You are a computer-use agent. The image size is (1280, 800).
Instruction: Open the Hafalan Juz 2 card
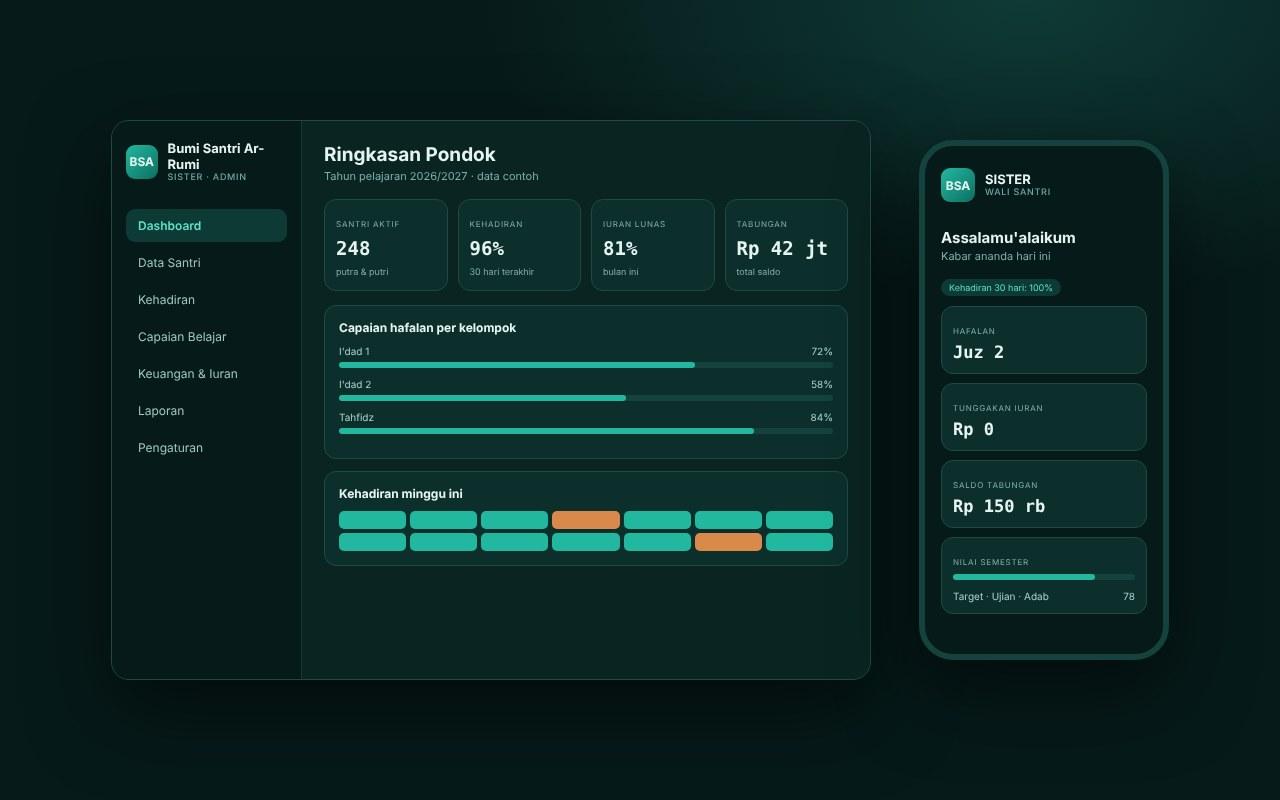point(1044,340)
